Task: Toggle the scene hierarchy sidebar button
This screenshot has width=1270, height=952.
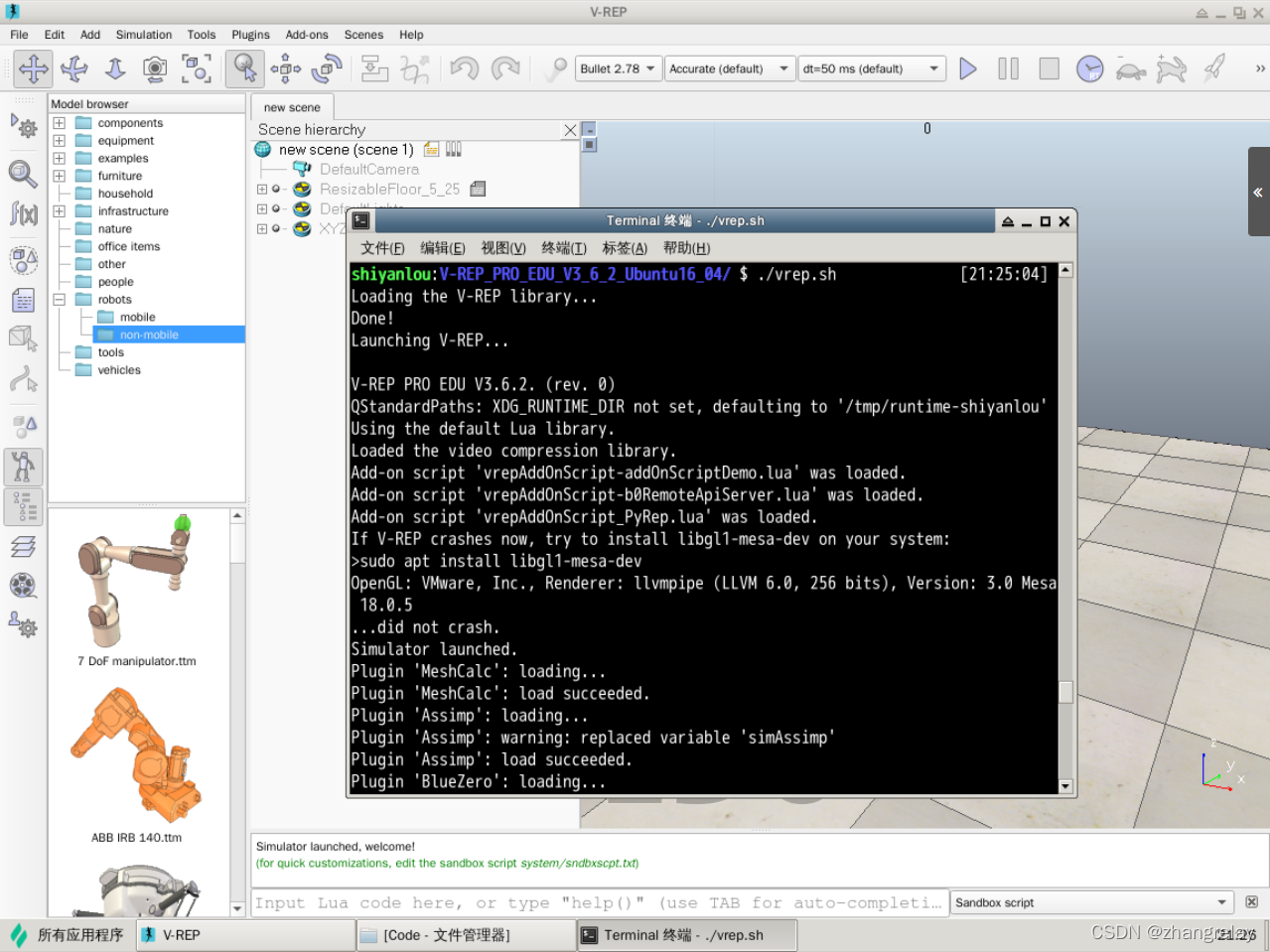Action: [24, 506]
